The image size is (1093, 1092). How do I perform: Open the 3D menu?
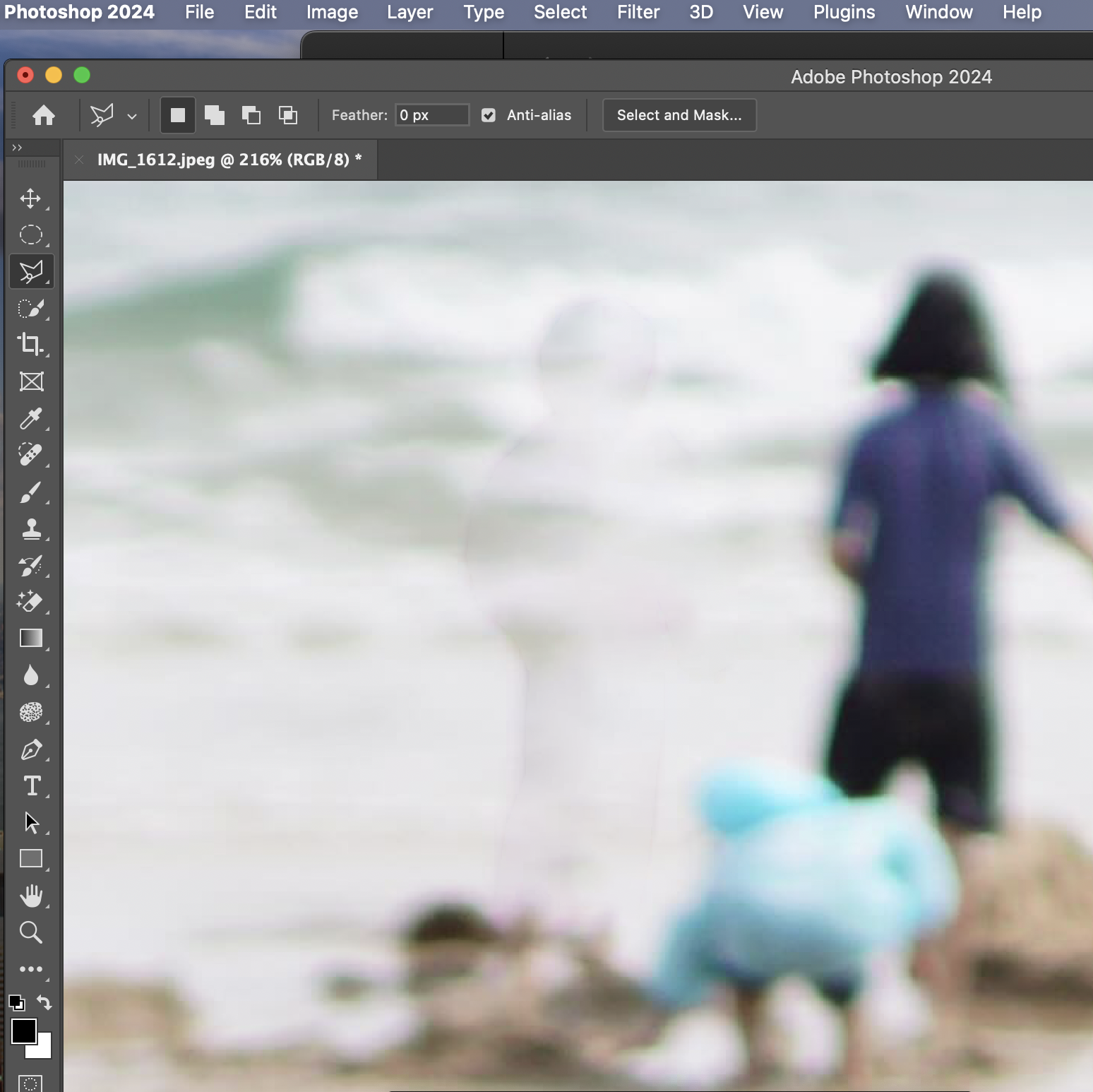[701, 12]
